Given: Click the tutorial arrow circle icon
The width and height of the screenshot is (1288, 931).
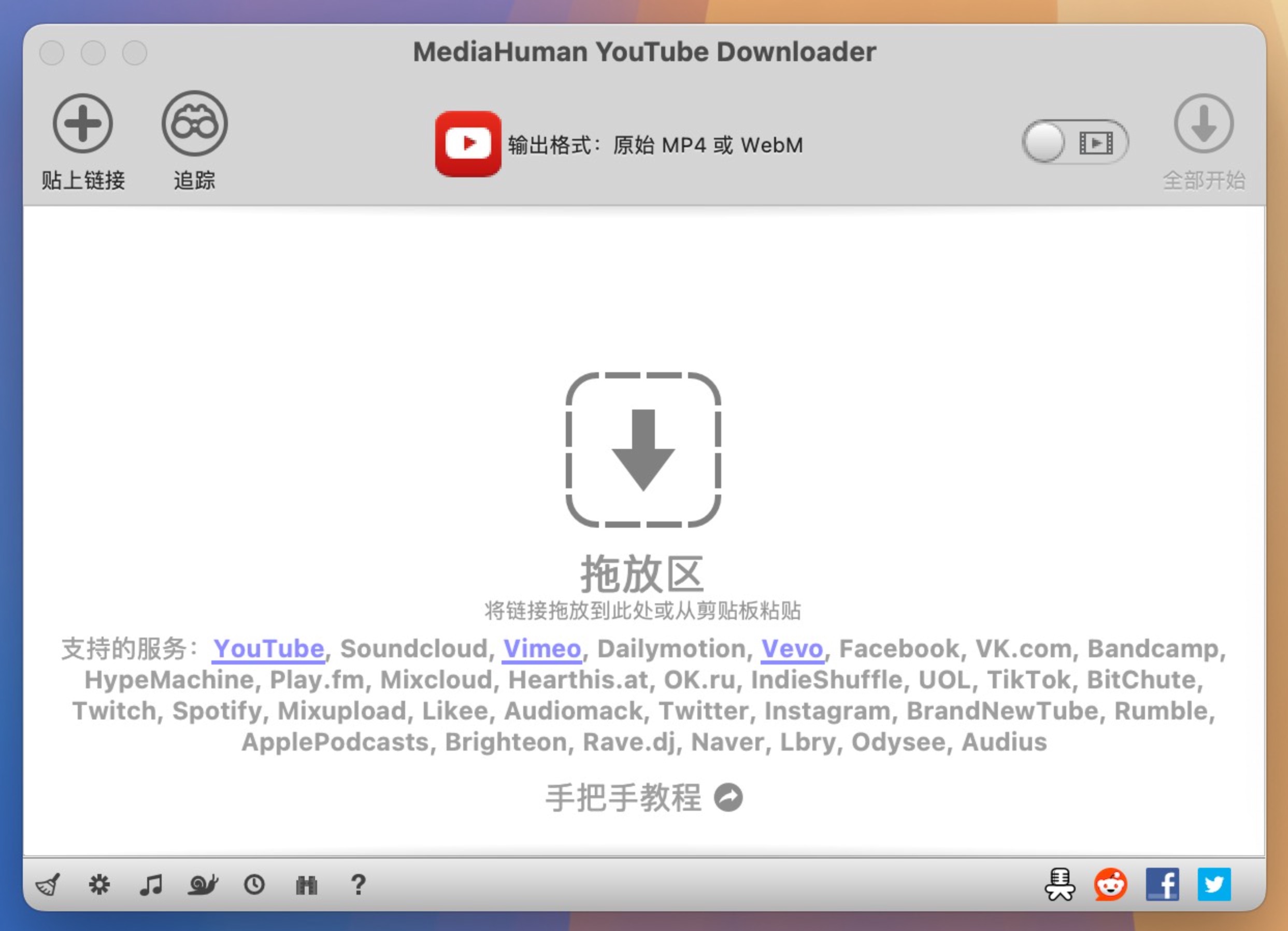Looking at the screenshot, I should click(728, 797).
